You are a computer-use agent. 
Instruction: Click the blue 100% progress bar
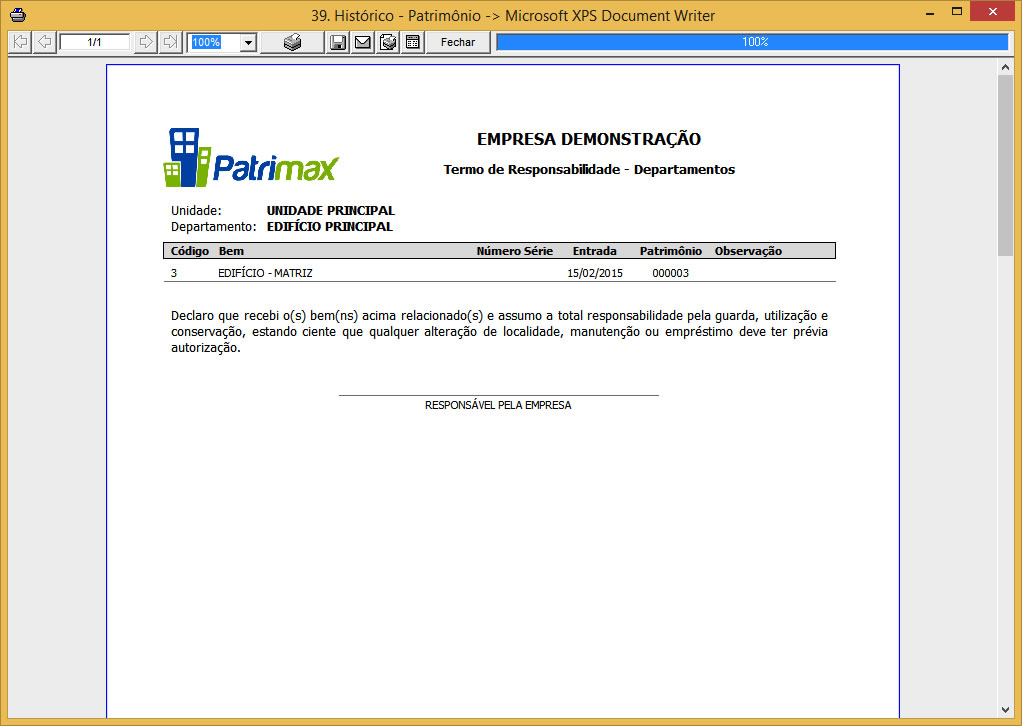(752, 42)
